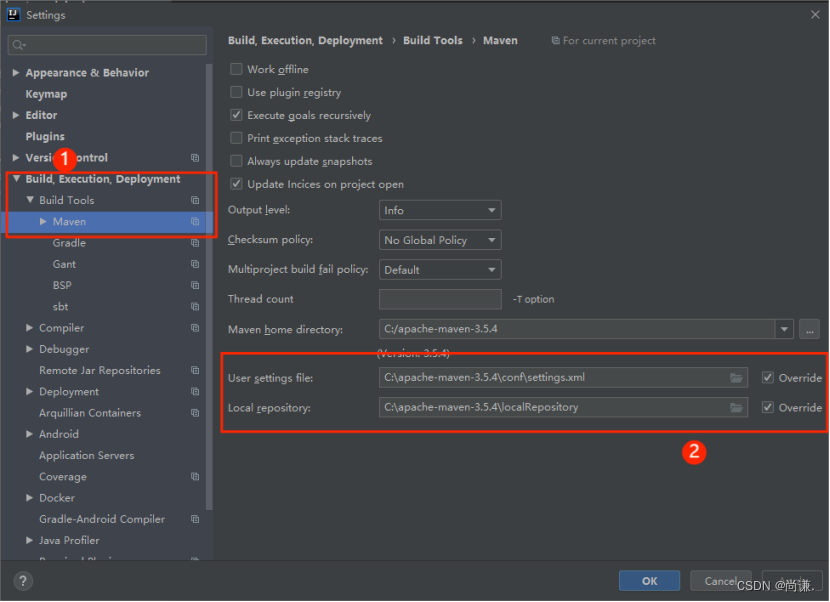This screenshot has height=602, width=830.
Task: Open help with question mark icon
Action: (x=23, y=581)
